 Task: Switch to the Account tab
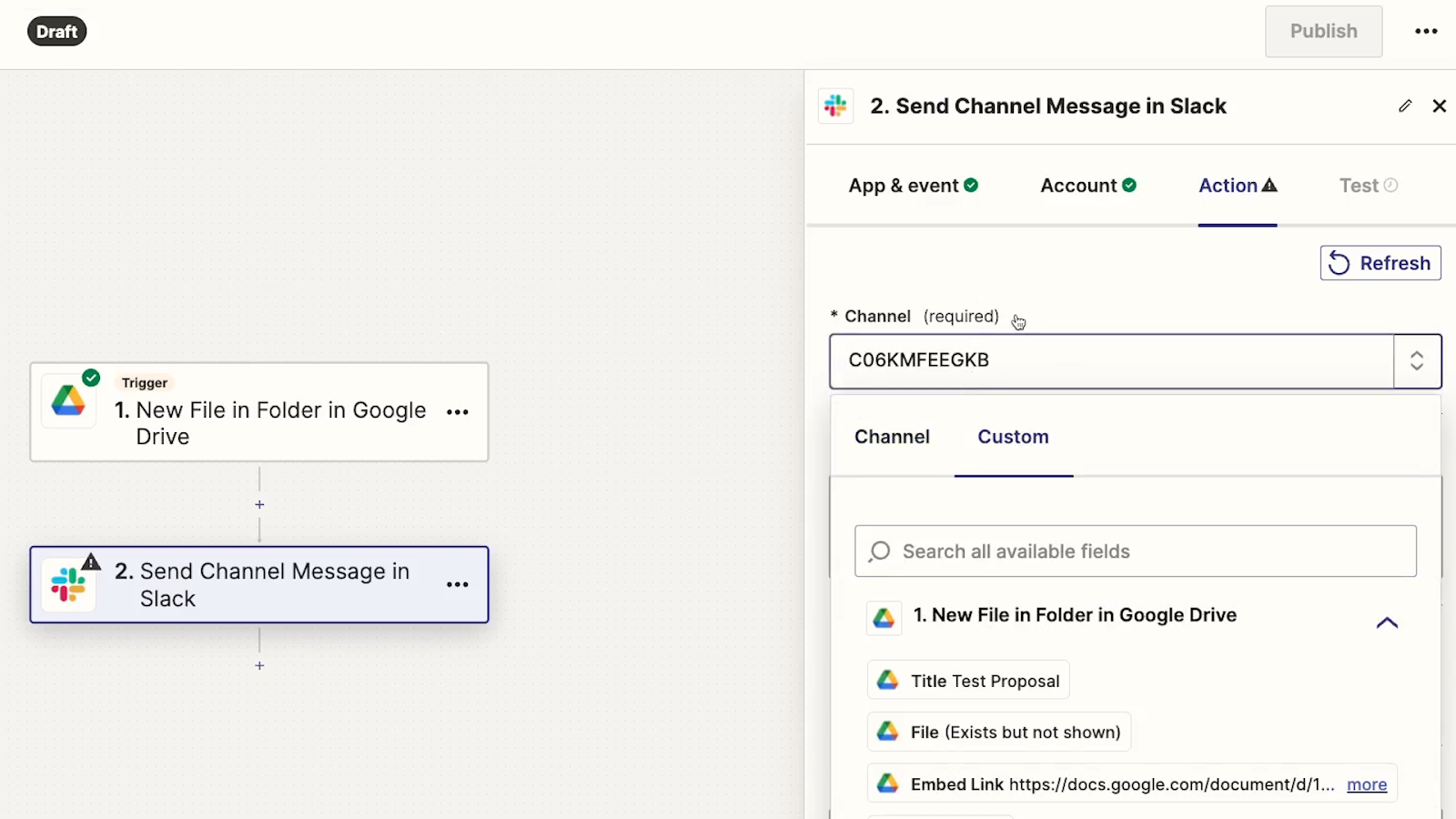[1088, 186]
